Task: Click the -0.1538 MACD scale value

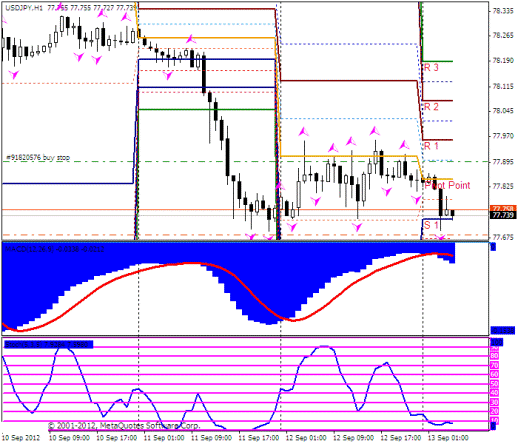Action: [502, 330]
